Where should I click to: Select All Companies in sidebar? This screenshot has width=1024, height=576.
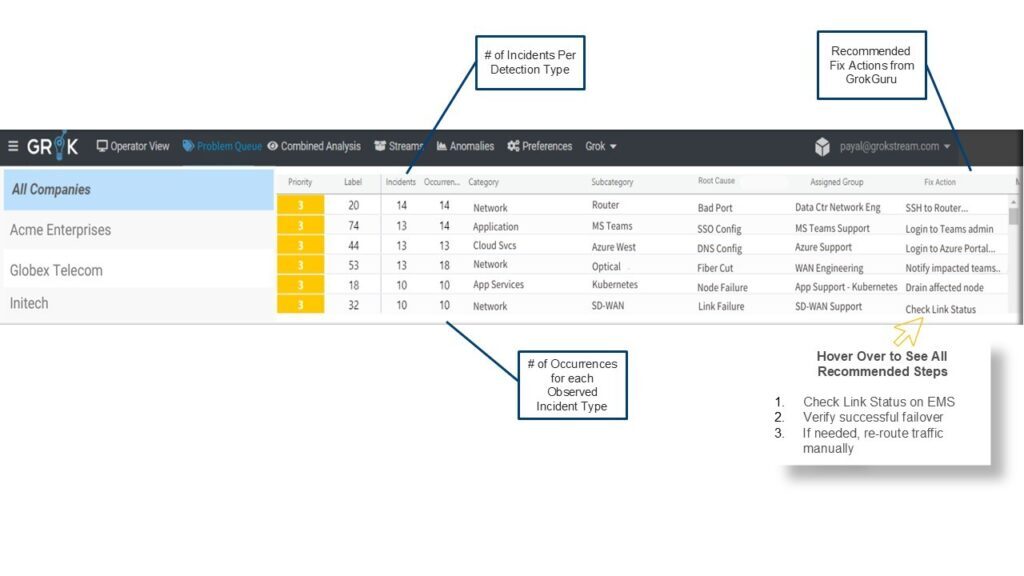[x=138, y=189]
